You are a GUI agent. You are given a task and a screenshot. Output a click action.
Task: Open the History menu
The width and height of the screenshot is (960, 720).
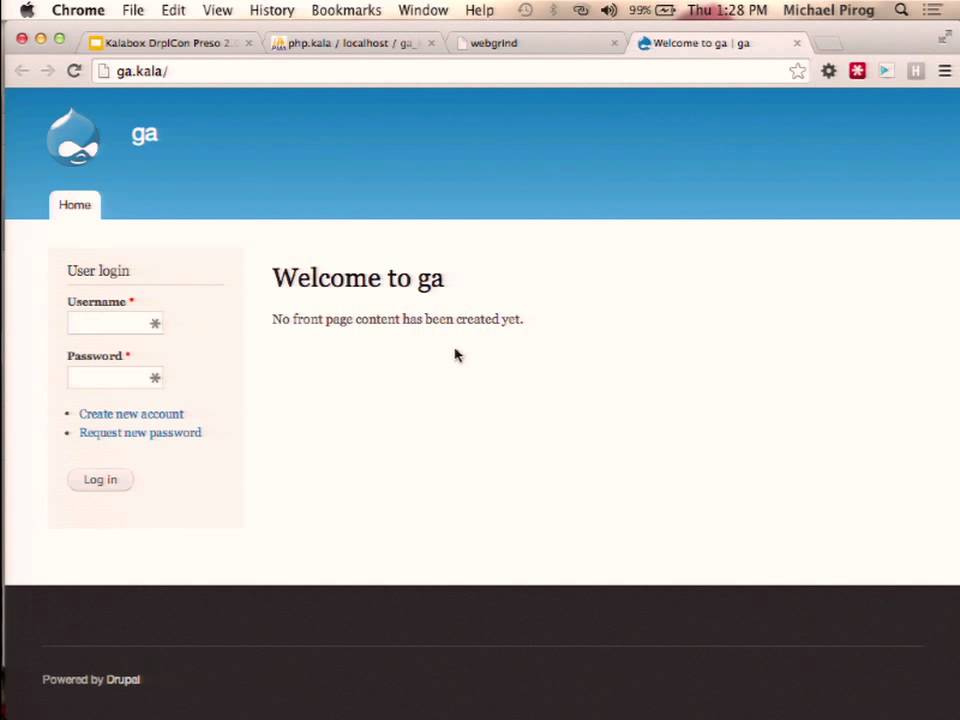click(x=272, y=10)
